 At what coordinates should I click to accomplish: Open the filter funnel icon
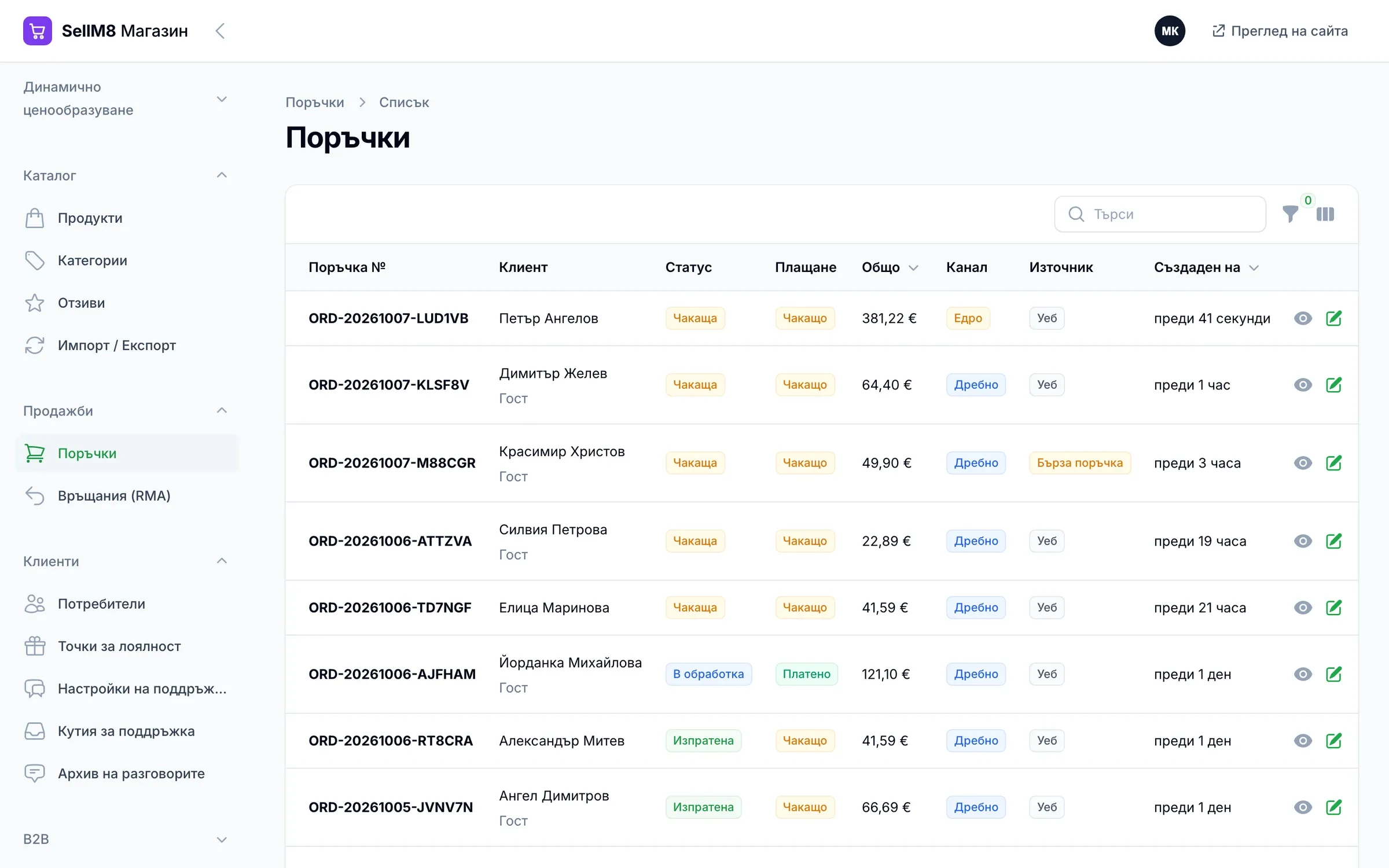tap(1290, 214)
